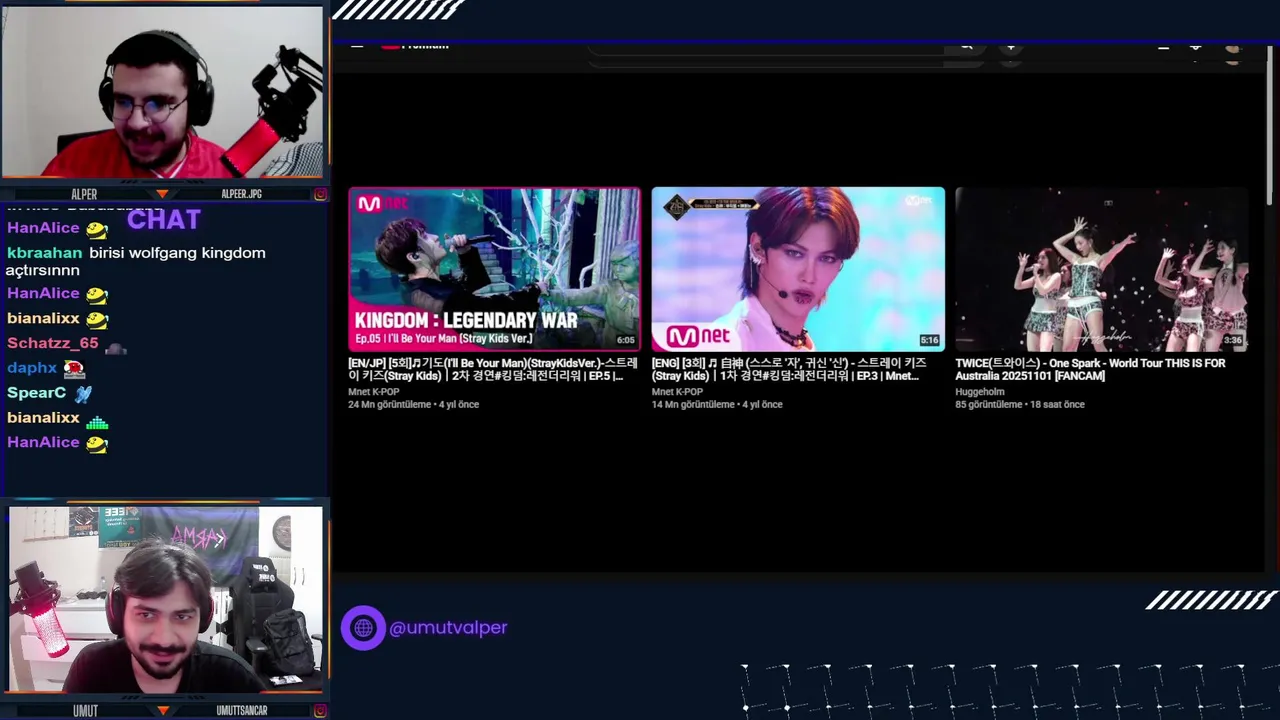The image size is (1280, 720).
Task: Click the ALPEER.JPG label
Action: point(241,194)
